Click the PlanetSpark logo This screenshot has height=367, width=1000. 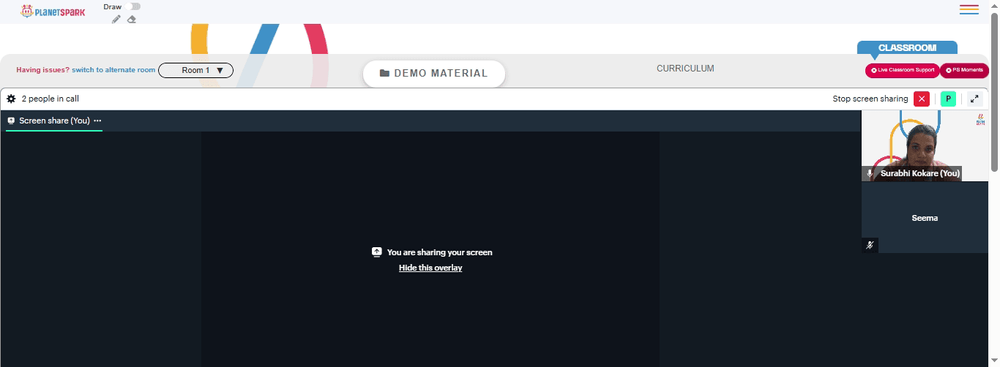coord(53,11)
